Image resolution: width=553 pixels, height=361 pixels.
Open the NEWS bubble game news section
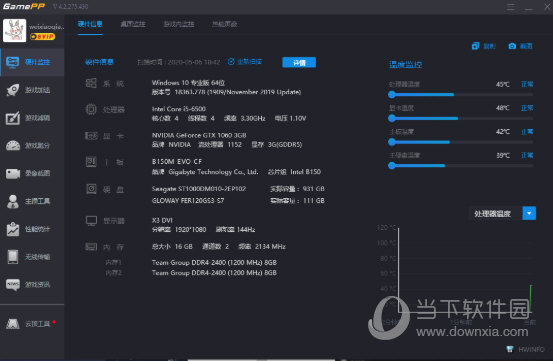pos(32,284)
